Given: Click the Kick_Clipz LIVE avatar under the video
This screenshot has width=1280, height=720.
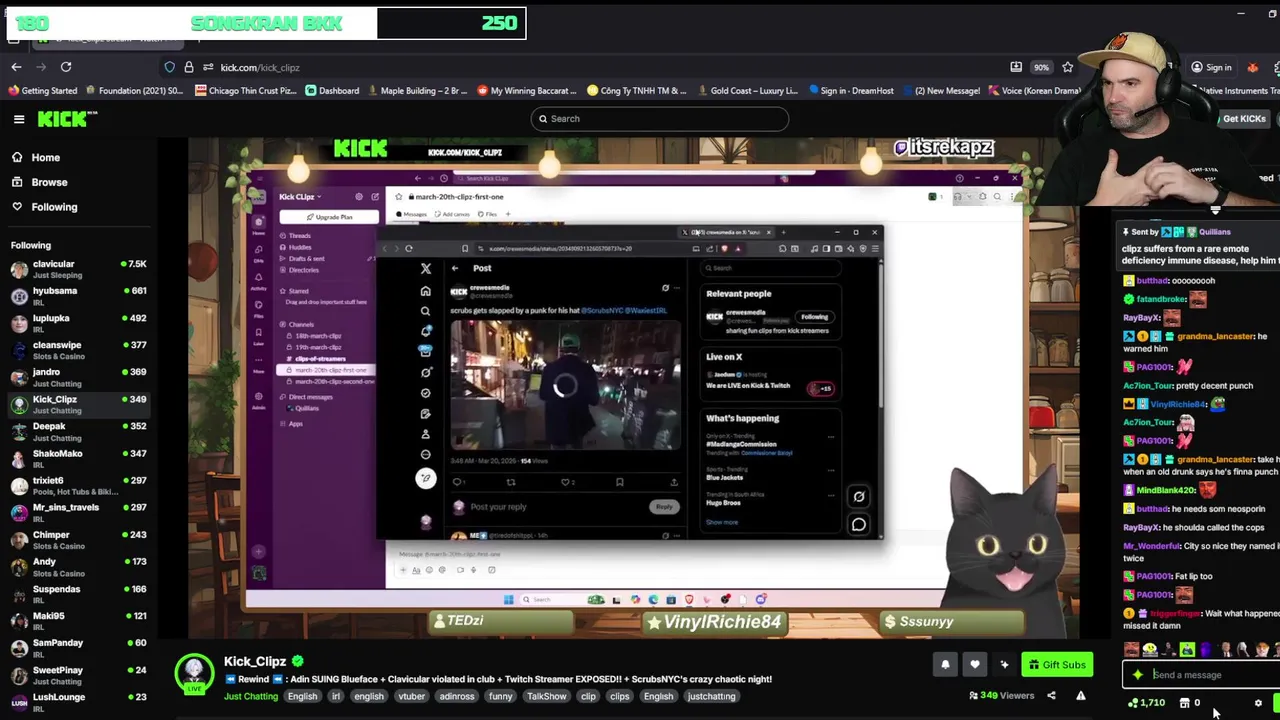Looking at the screenshot, I should 194,674.
